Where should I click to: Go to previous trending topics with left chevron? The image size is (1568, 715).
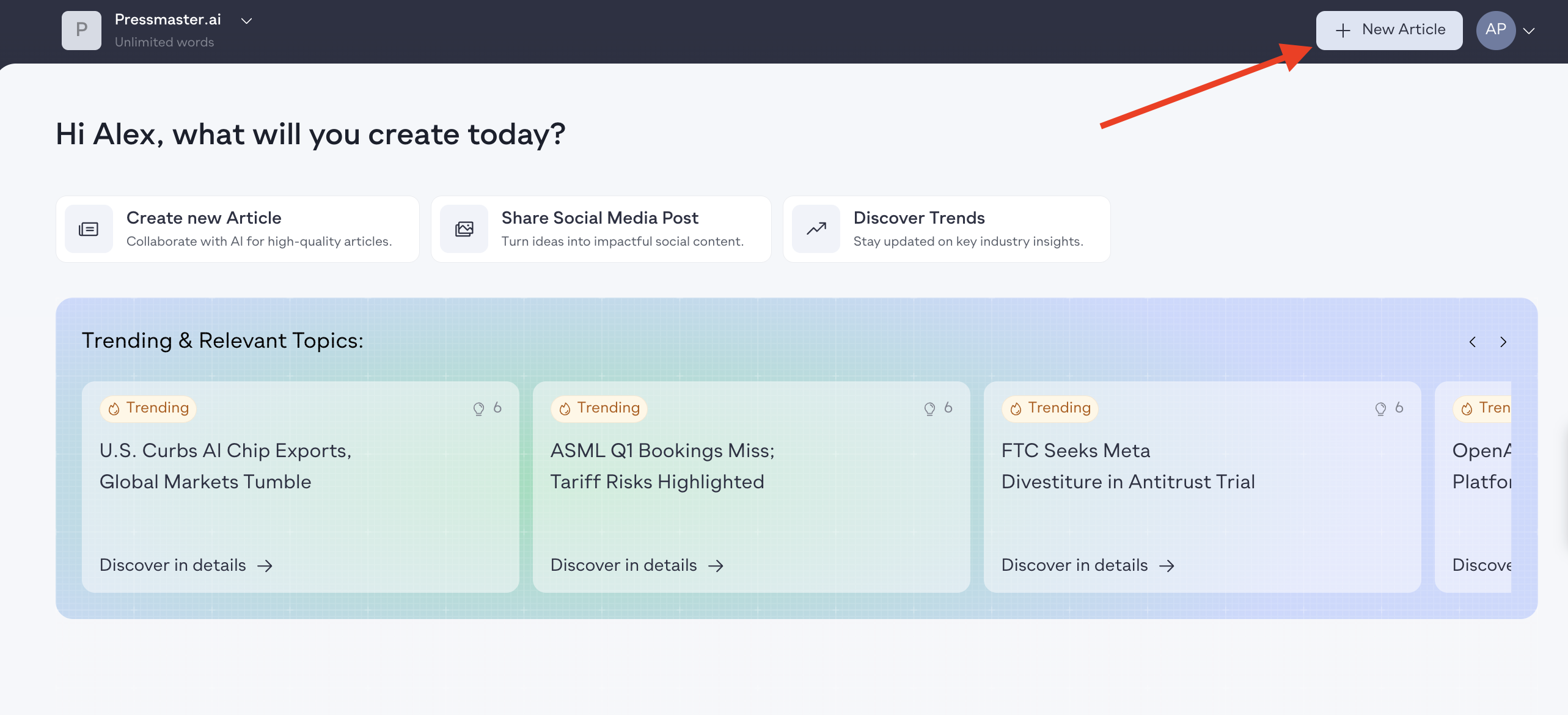tap(1473, 342)
